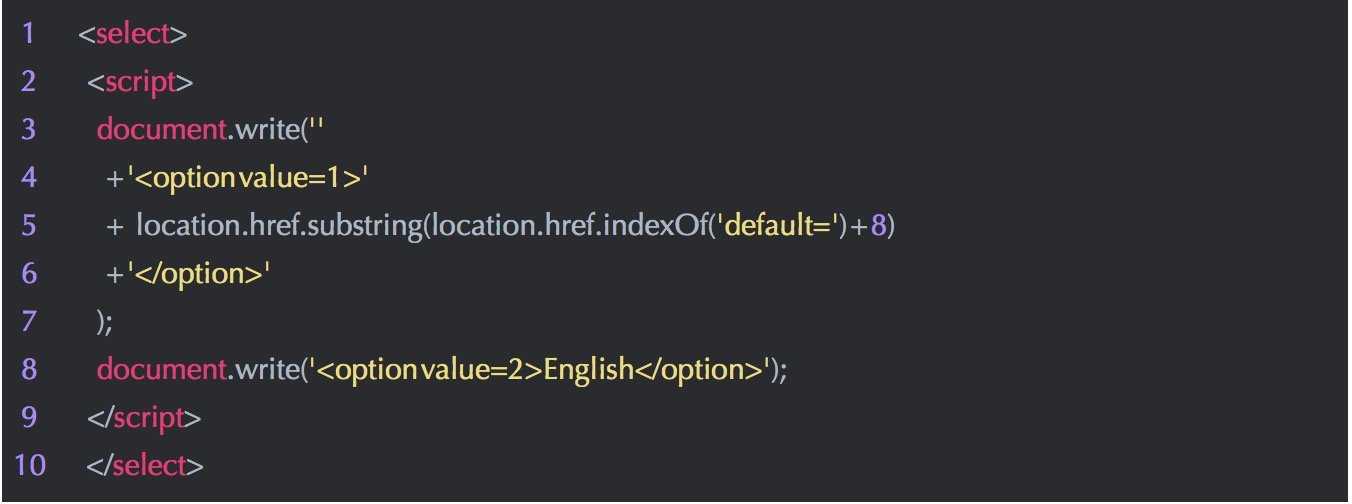This screenshot has width=1352, height=504.
Task: Click the opening script tag
Action: tap(140, 82)
